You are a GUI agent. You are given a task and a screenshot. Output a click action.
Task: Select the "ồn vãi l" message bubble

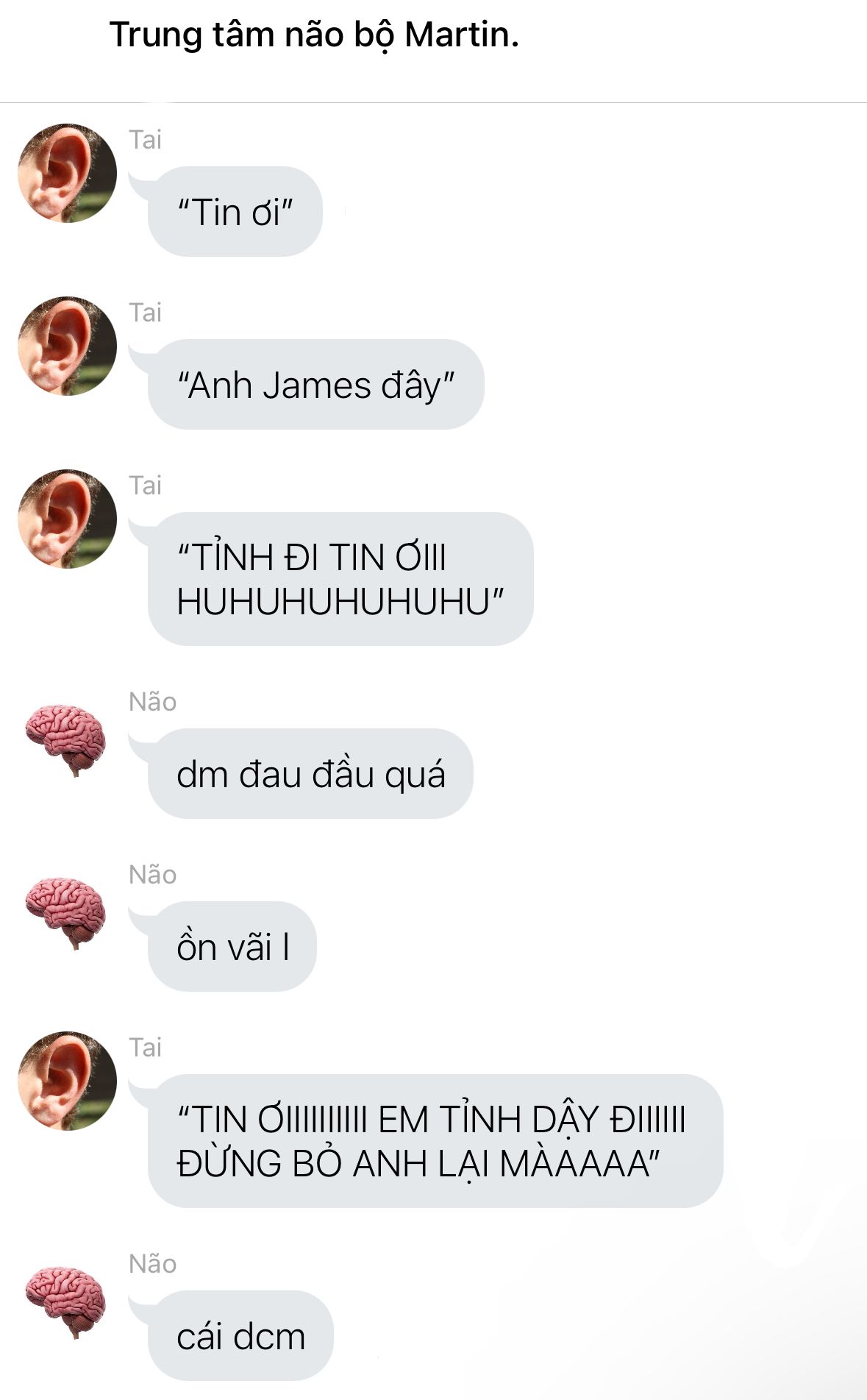point(232,947)
